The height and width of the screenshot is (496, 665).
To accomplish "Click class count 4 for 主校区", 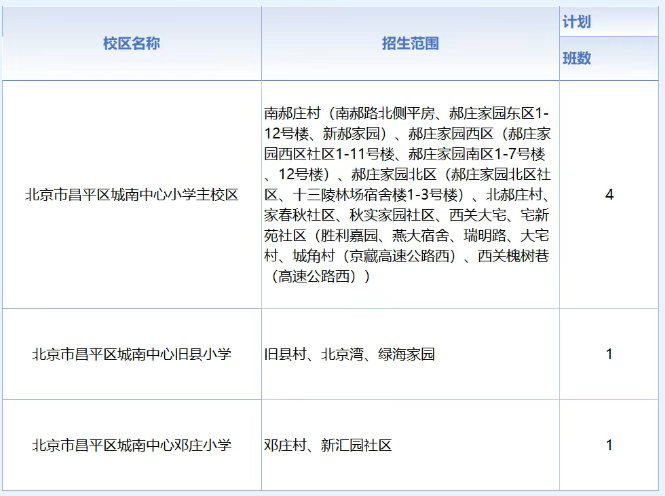I will tap(609, 195).
